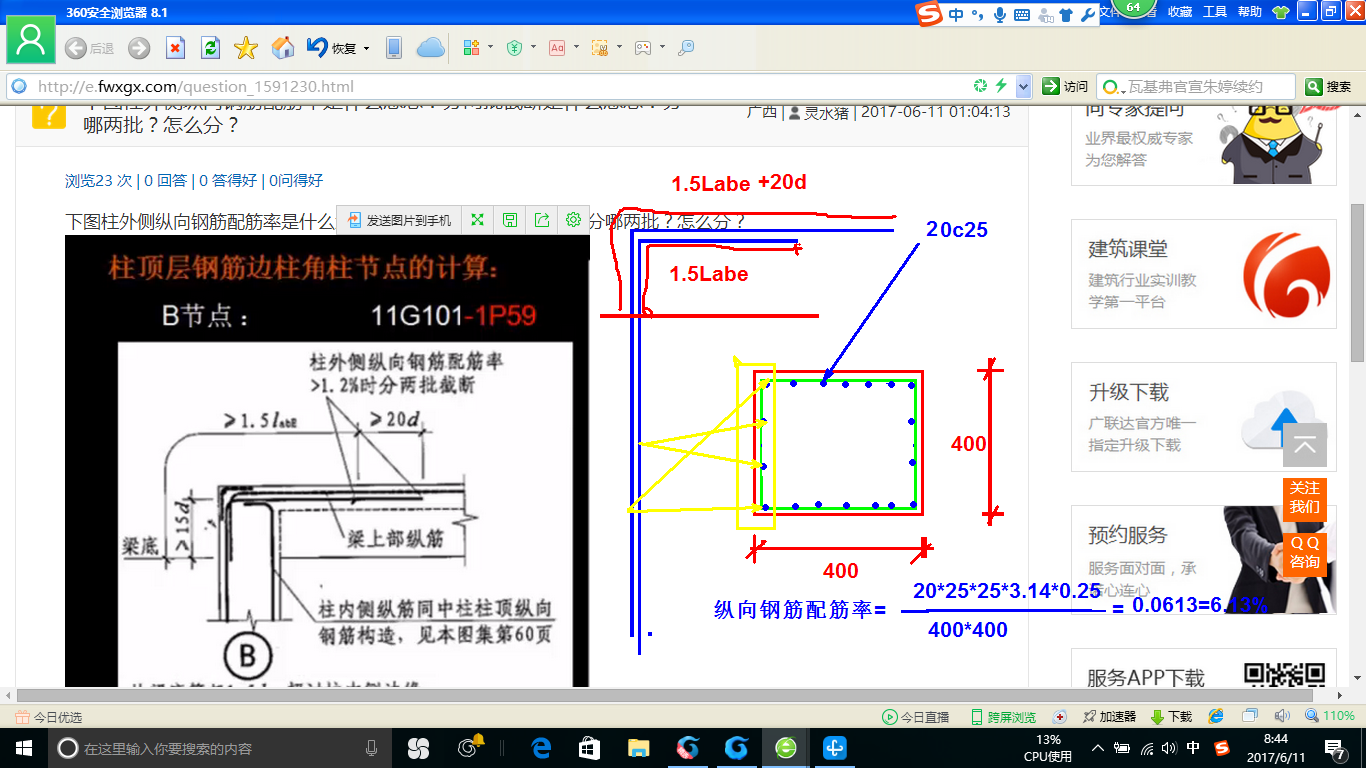Click the green user avatar icon
This screenshot has width=1366, height=768.
tap(31, 41)
